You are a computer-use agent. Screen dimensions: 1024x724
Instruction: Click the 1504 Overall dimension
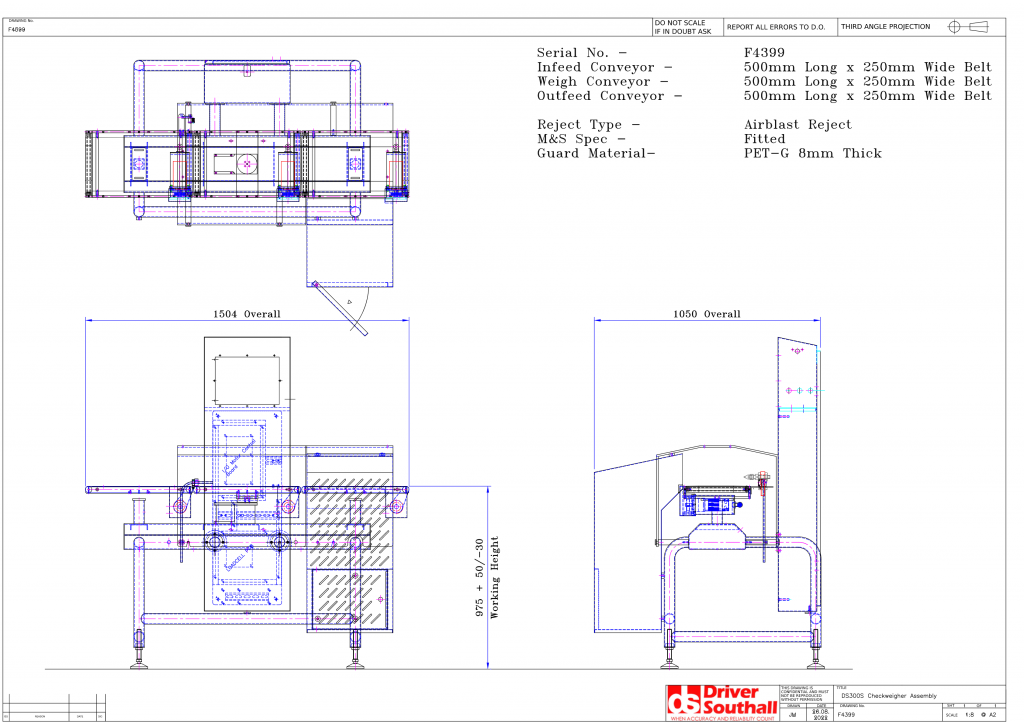click(x=247, y=314)
